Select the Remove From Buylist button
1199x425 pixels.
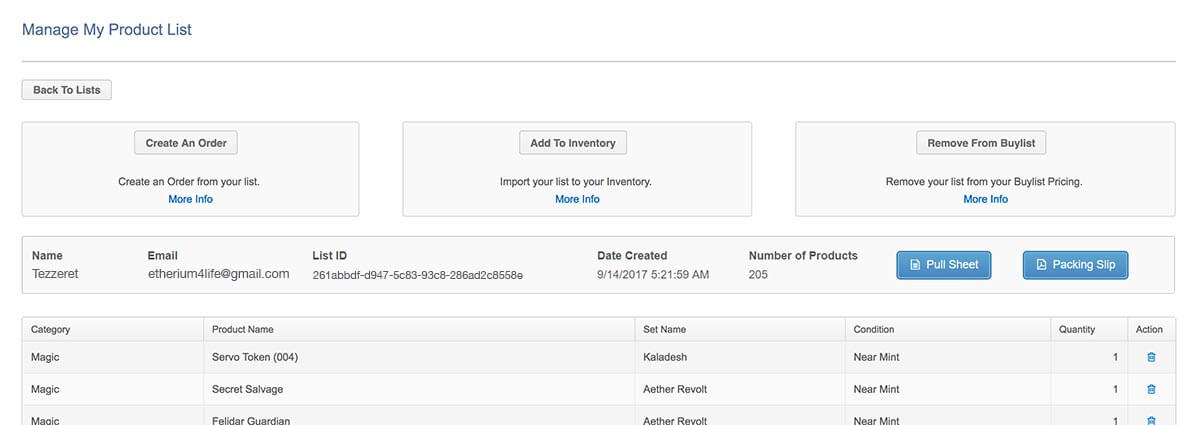[981, 143]
